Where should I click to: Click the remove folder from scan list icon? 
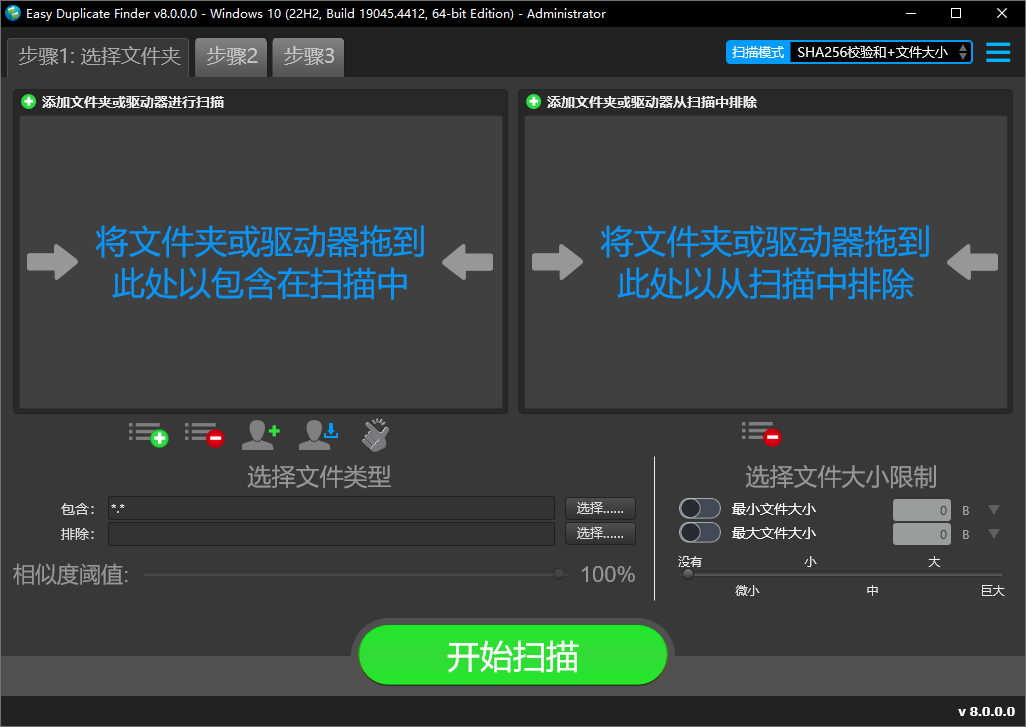(205, 434)
